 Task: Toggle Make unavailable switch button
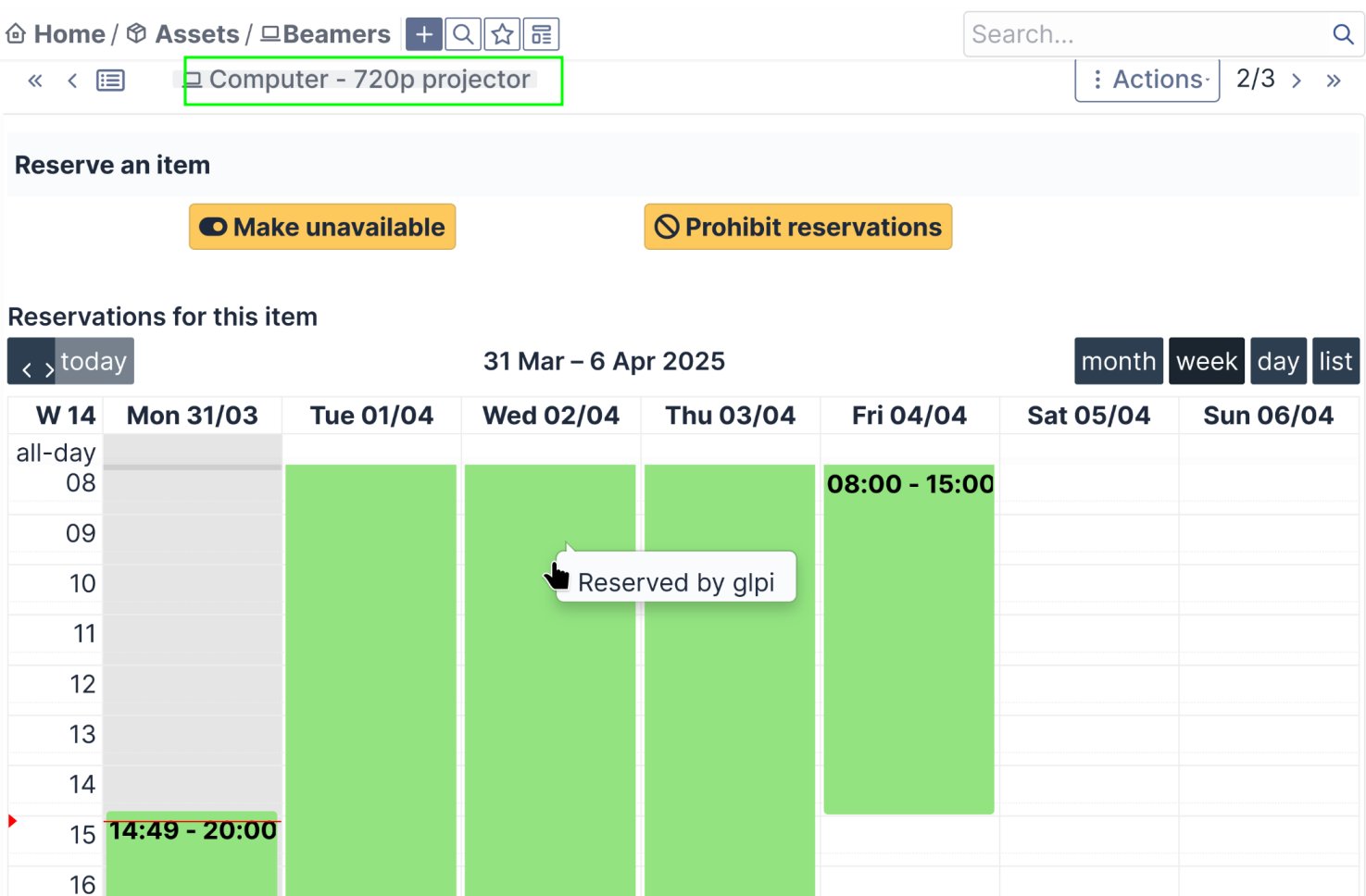322,227
